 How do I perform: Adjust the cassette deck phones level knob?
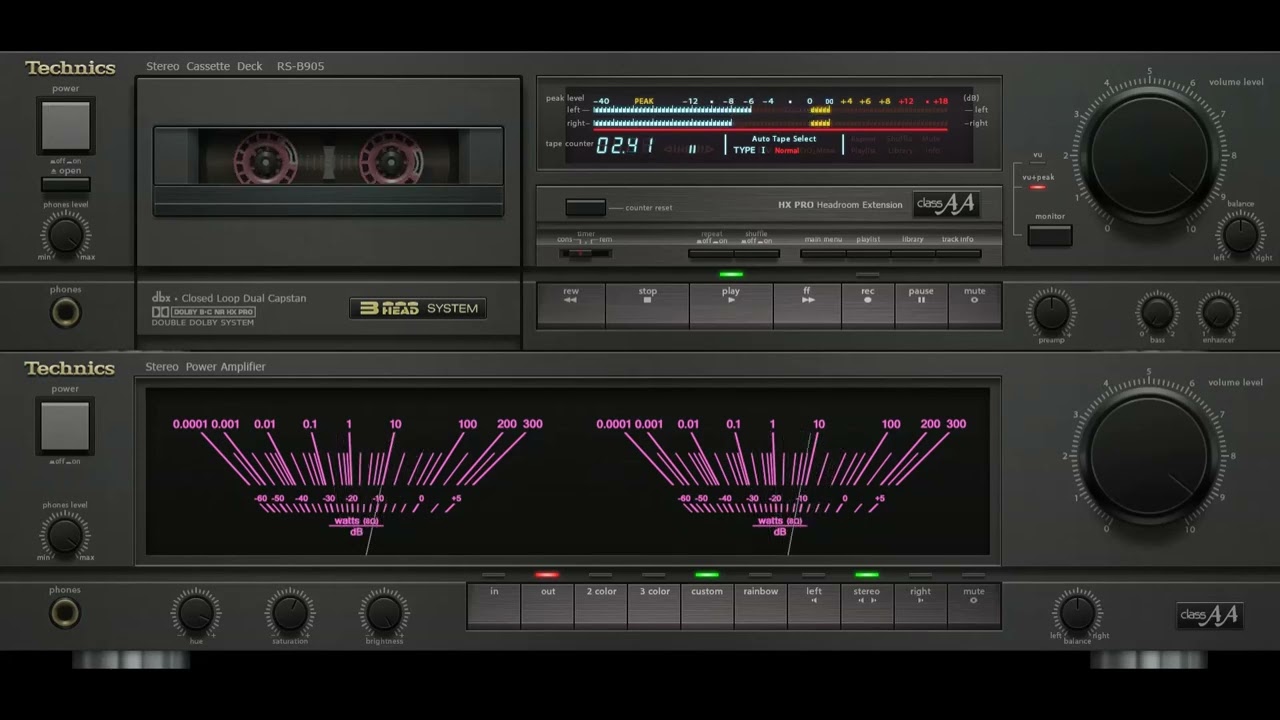click(x=66, y=235)
